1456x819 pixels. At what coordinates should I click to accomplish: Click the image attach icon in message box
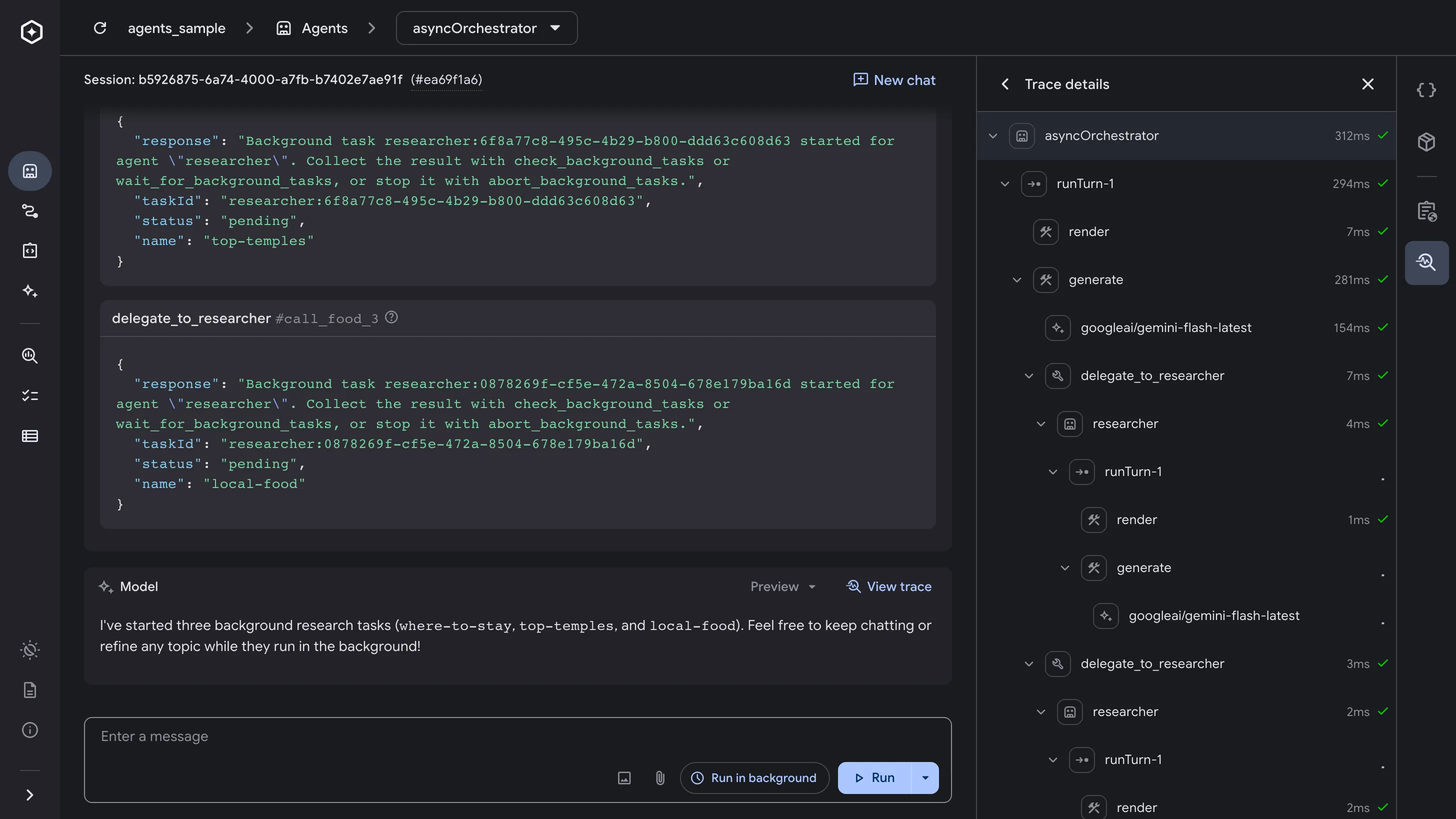point(624,777)
